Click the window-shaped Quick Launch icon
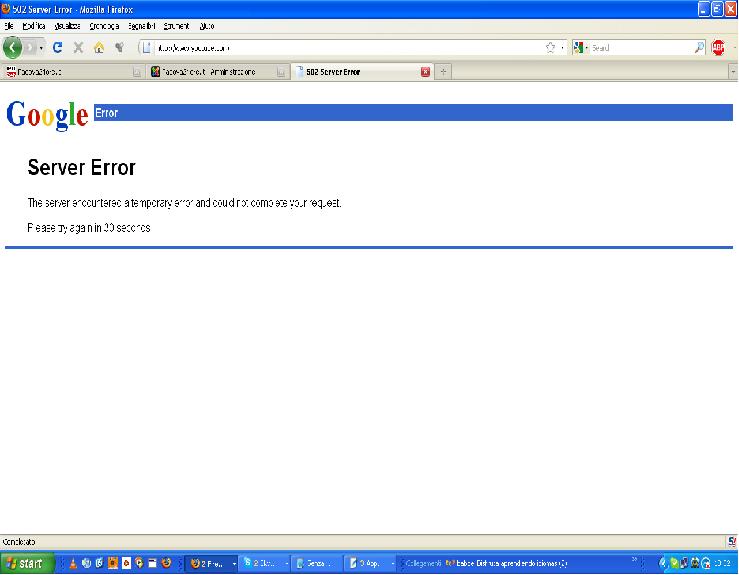739x575 pixels. (x=152, y=563)
